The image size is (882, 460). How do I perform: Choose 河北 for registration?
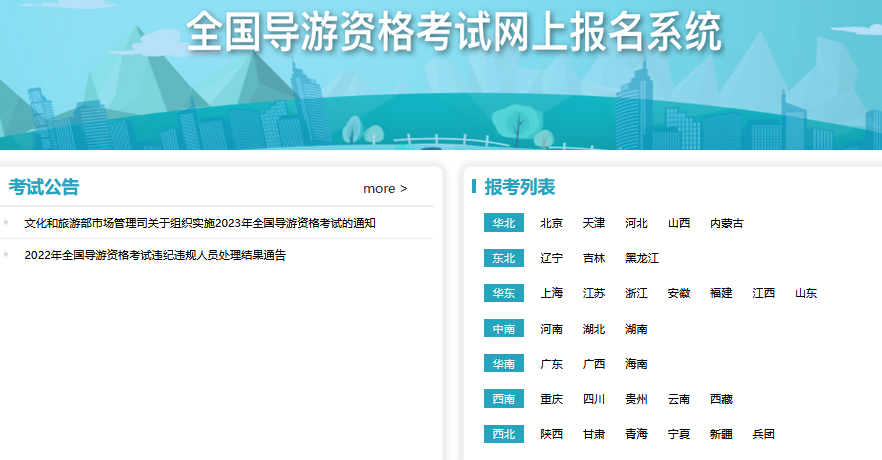pyautogui.click(x=636, y=223)
